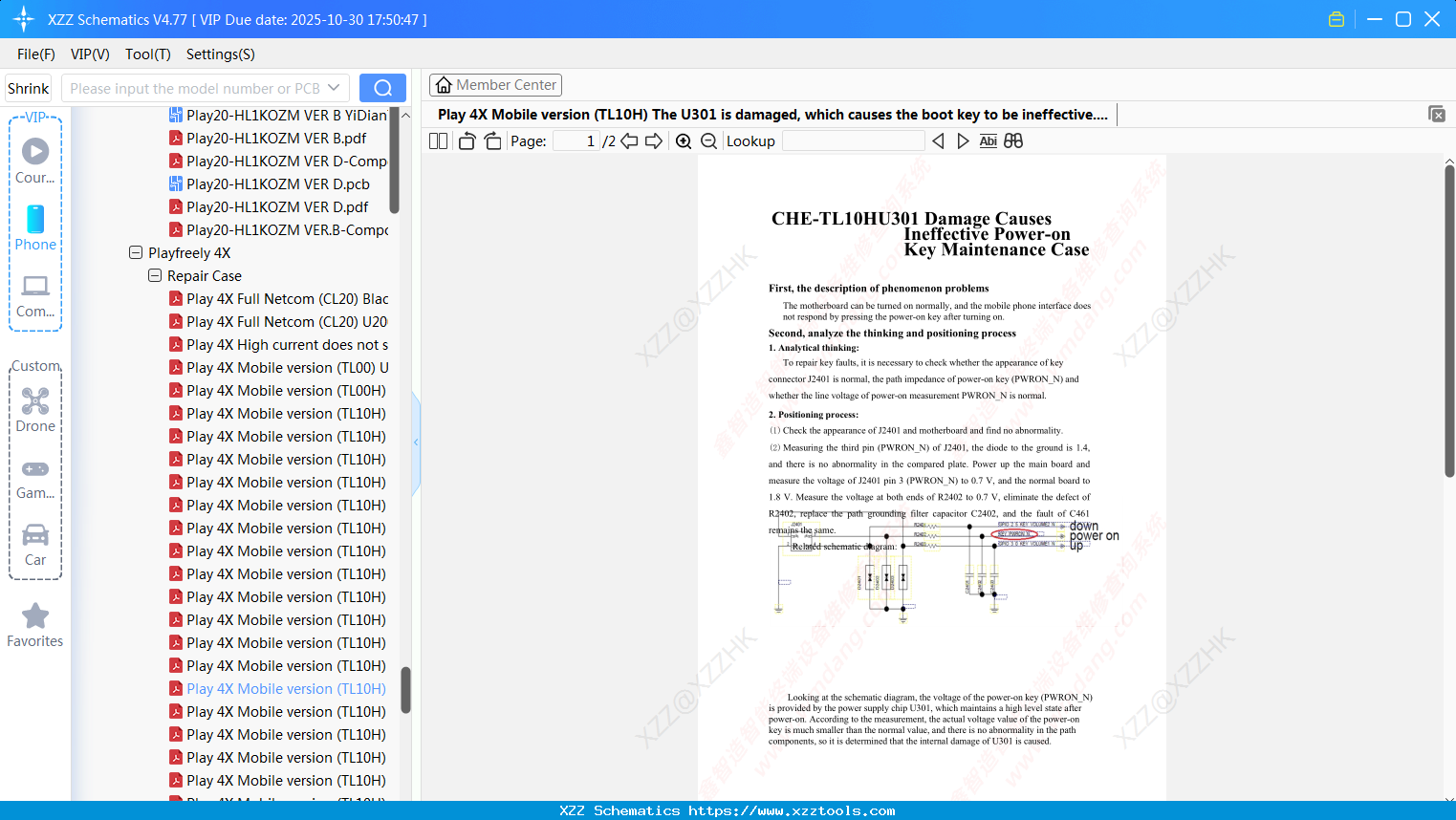Open the Favorites star

click(35, 626)
